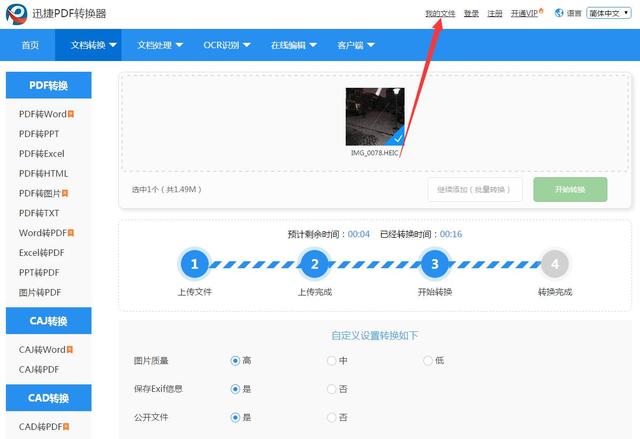This screenshot has width=640, height=439.
Task: Click the VIP flame badge icon
Action: coord(541,11)
